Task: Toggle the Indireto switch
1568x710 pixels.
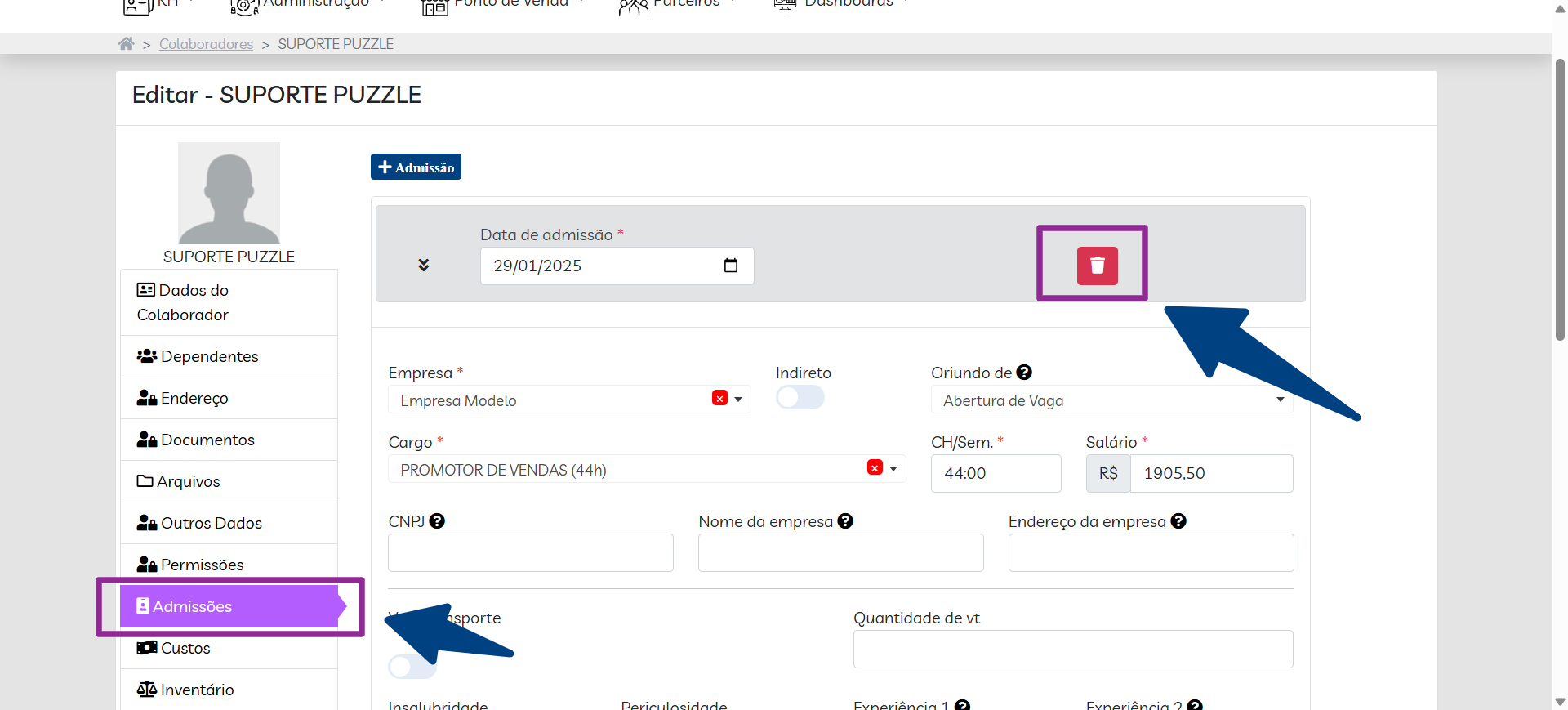Action: tap(800, 398)
